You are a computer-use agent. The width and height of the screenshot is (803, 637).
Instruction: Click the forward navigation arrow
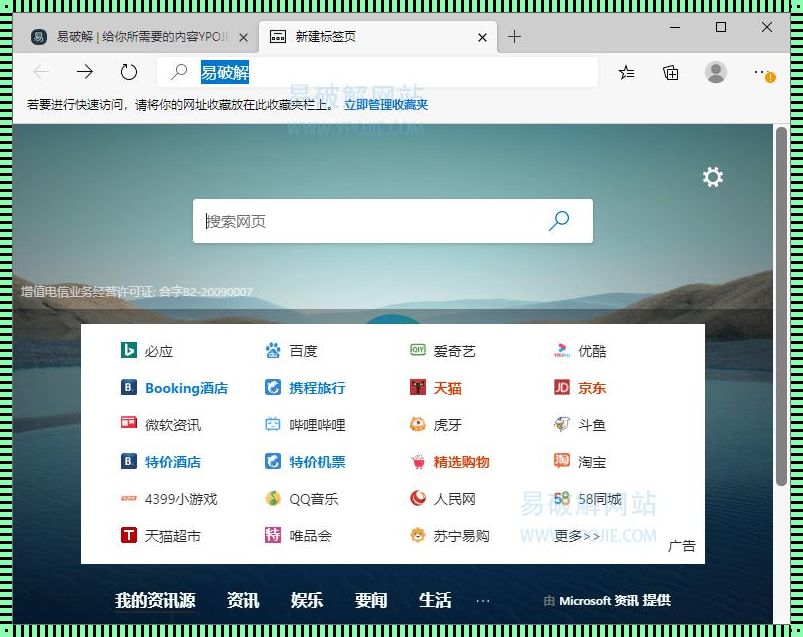pos(85,72)
